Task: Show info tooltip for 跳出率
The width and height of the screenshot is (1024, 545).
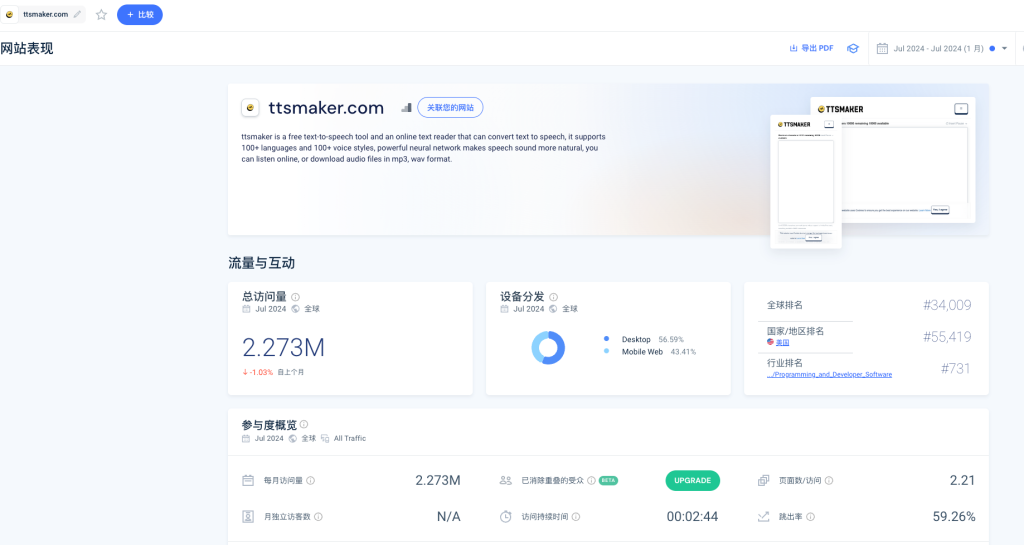Action: [x=810, y=516]
